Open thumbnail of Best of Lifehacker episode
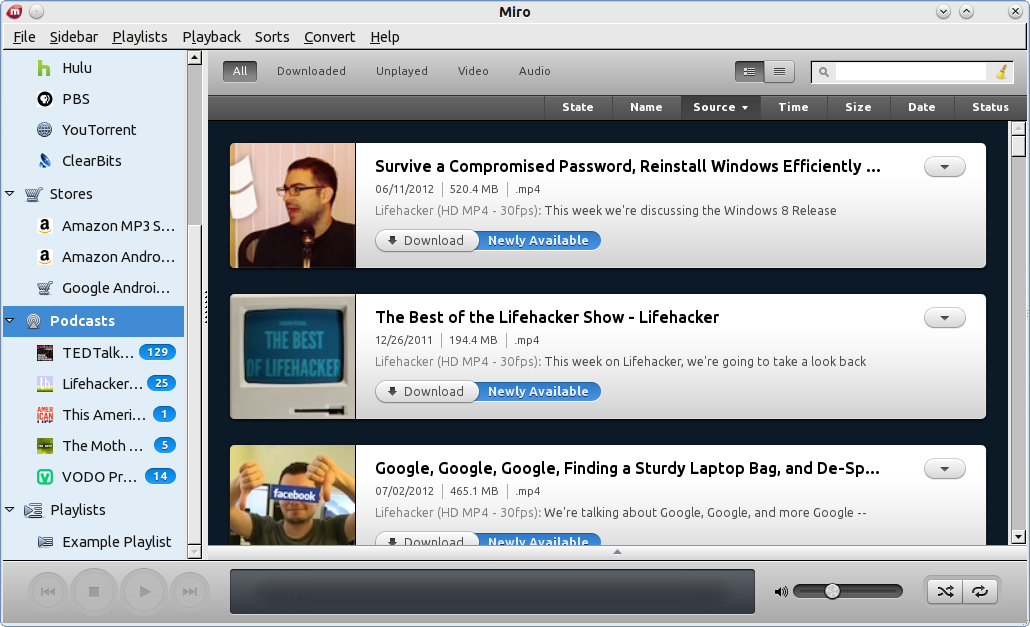The width and height of the screenshot is (1030, 627). tap(292, 357)
